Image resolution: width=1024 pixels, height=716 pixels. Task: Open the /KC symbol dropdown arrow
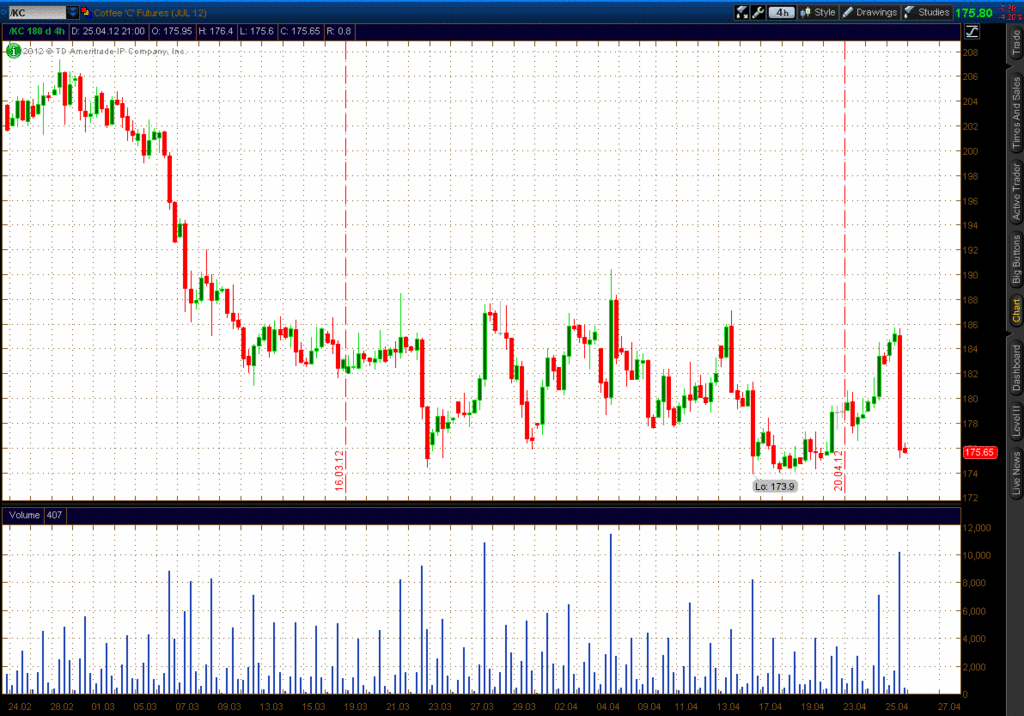(x=72, y=12)
